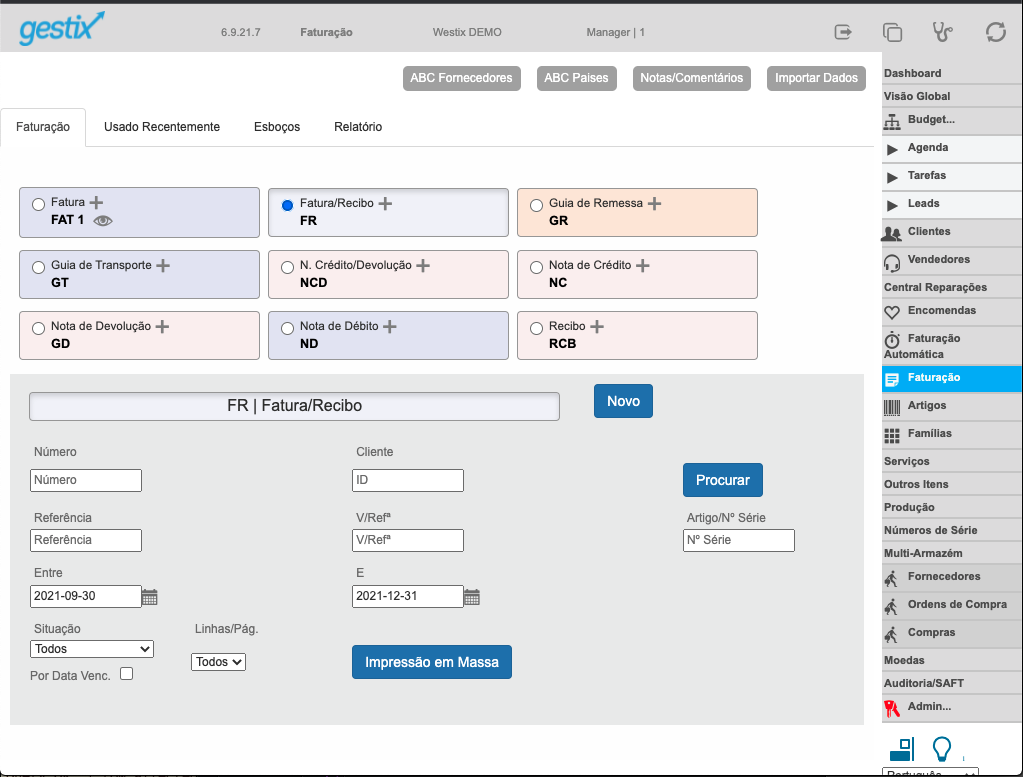1023x777 pixels.
Task: Select the Recibo RCB radio button
Action: [536, 328]
